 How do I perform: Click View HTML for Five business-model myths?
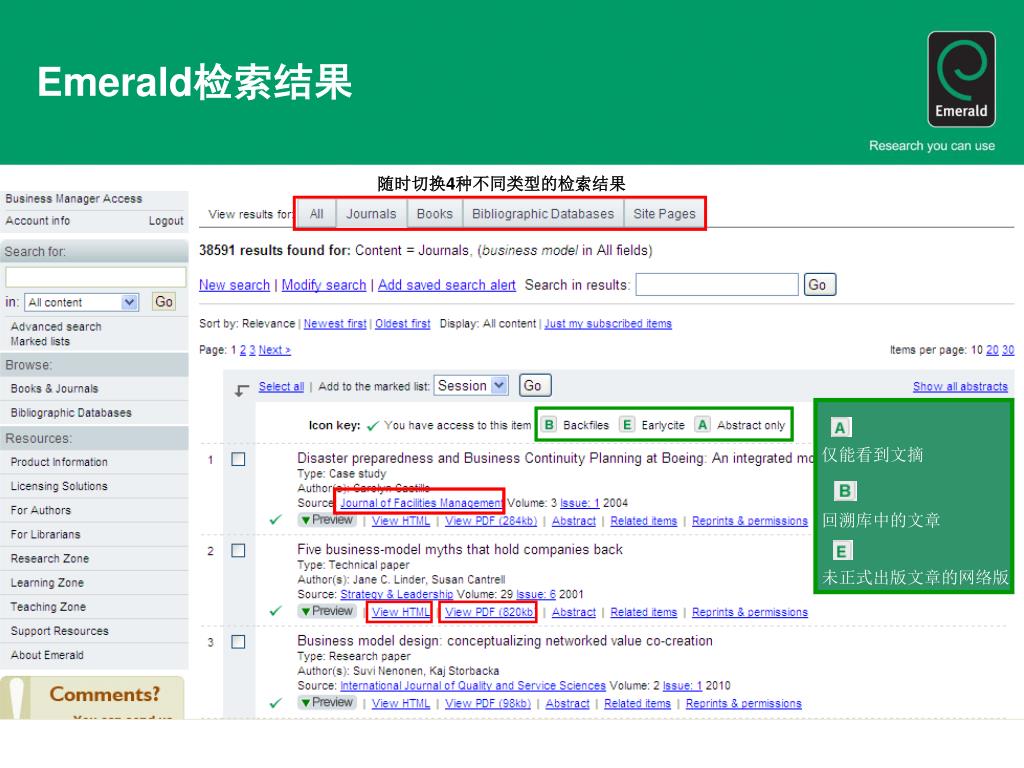click(401, 612)
